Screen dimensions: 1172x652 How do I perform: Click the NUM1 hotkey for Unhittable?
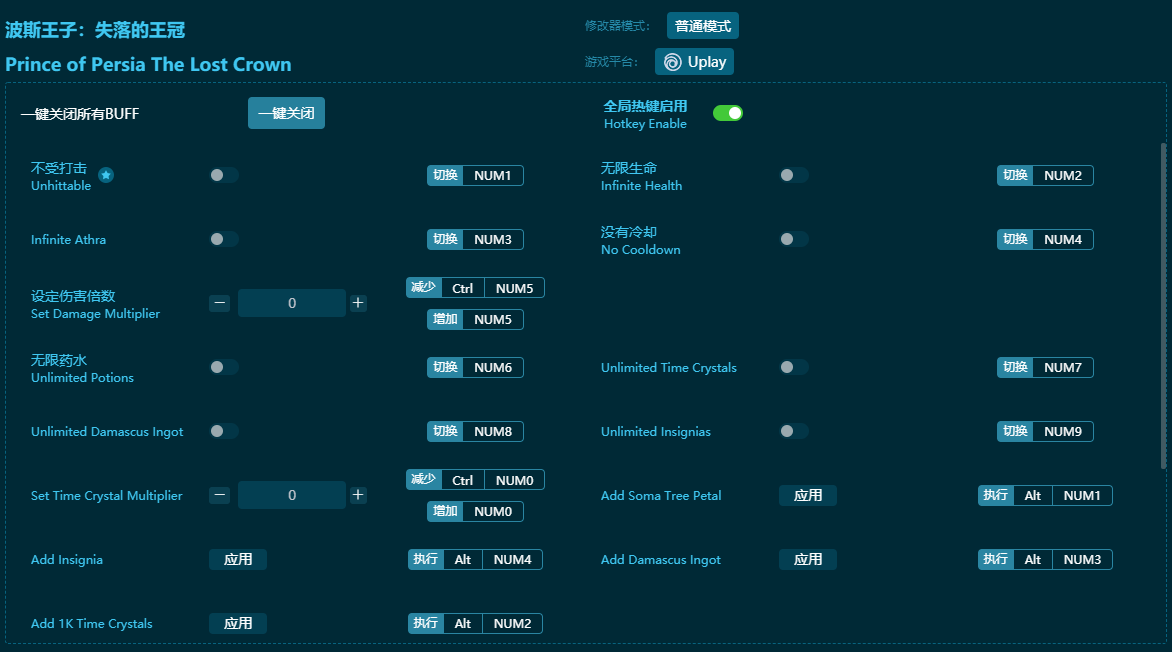click(x=492, y=175)
